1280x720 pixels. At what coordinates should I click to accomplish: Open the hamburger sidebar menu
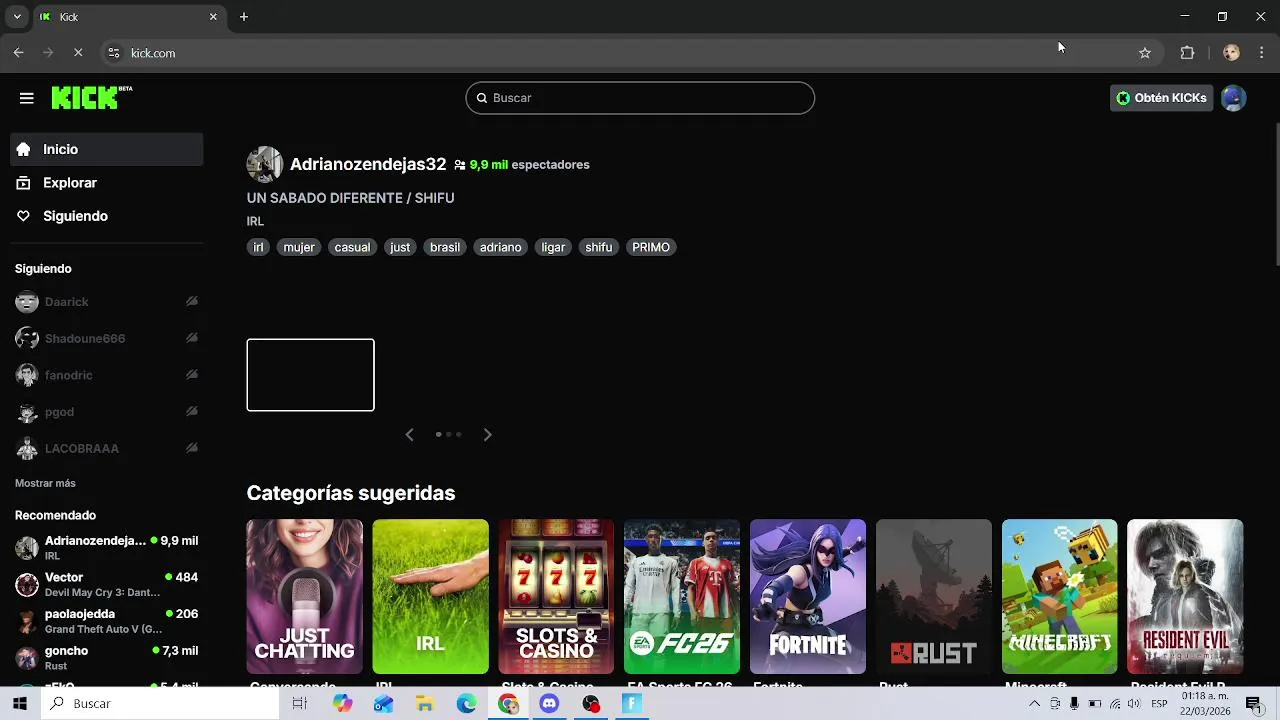(27, 98)
